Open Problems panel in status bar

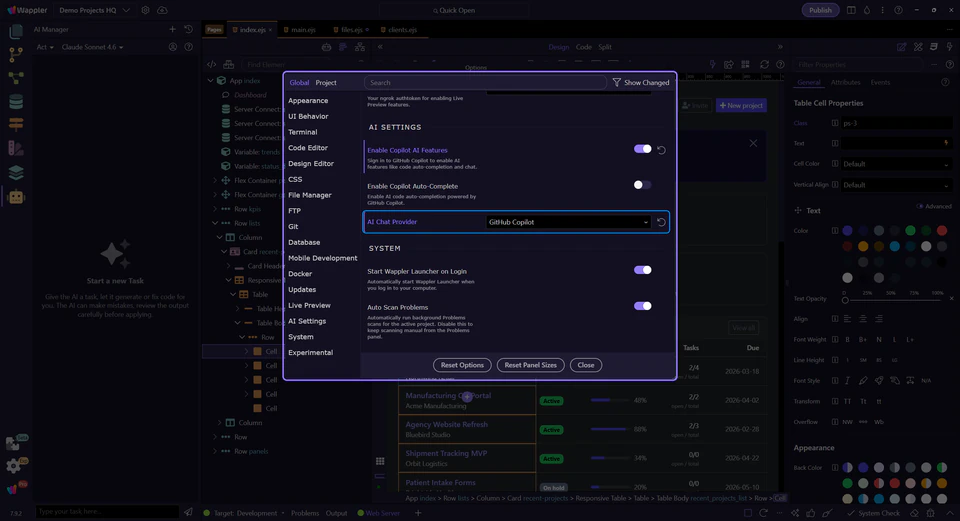(x=305, y=513)
